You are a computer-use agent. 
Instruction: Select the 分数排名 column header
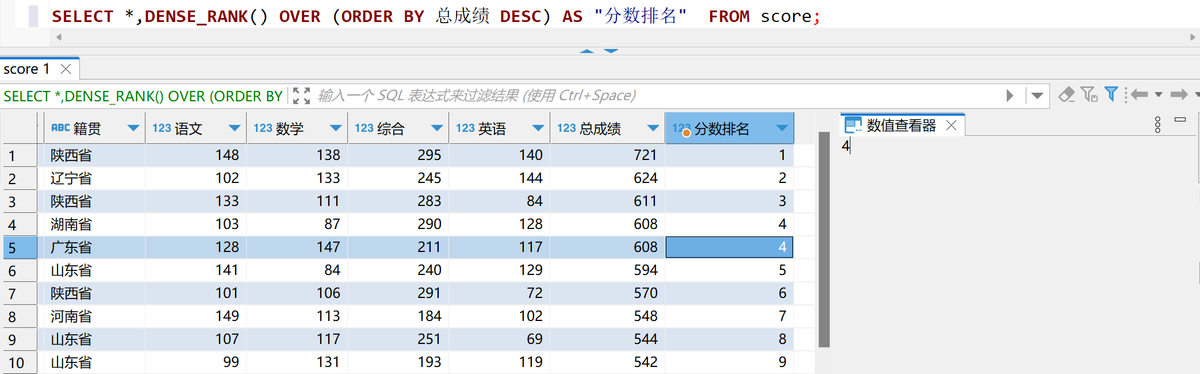click(x=729, y=128)
